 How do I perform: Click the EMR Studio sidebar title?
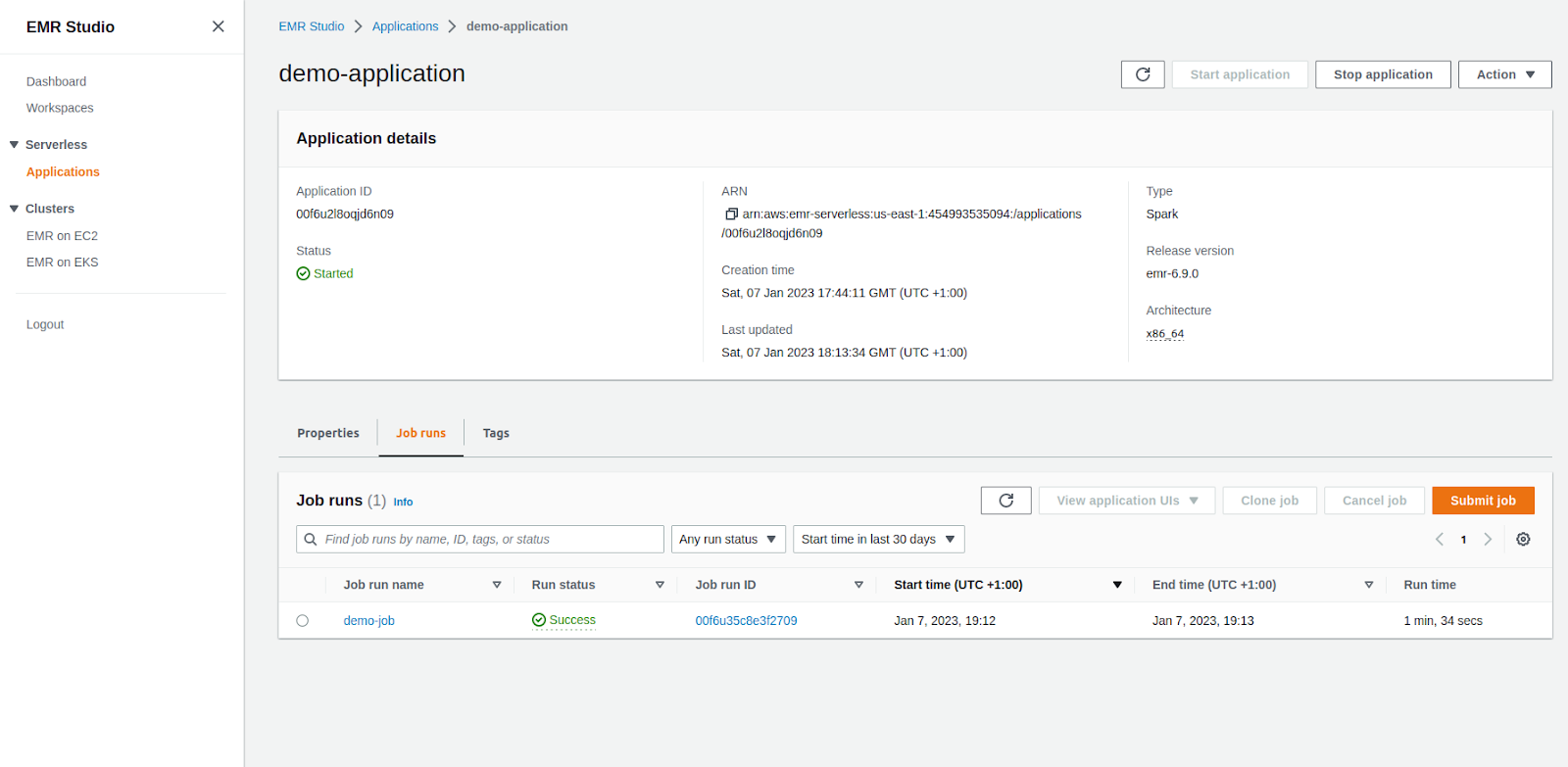(71, 27)
